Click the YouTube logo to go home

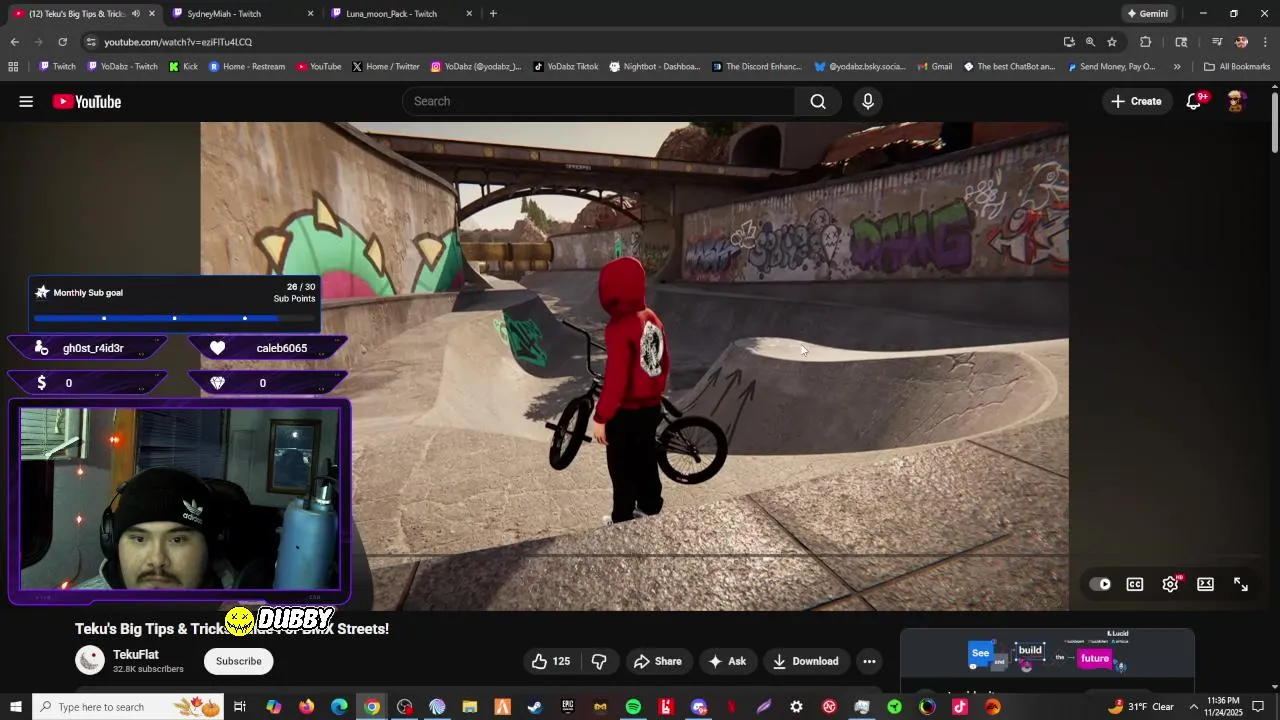[87, 101]
